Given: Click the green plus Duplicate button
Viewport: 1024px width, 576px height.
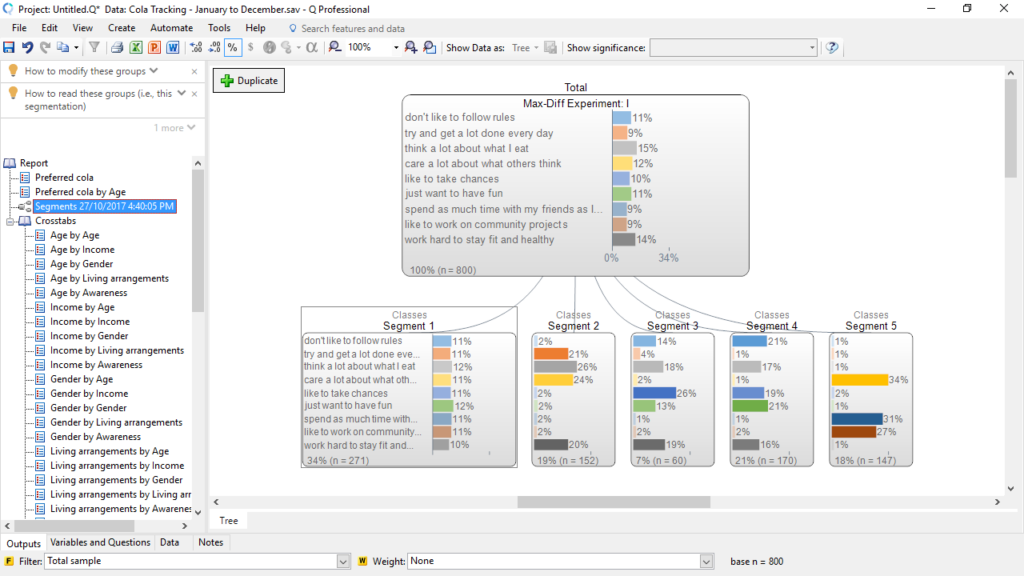Looking at the screenshot, I should coord(249,80).
